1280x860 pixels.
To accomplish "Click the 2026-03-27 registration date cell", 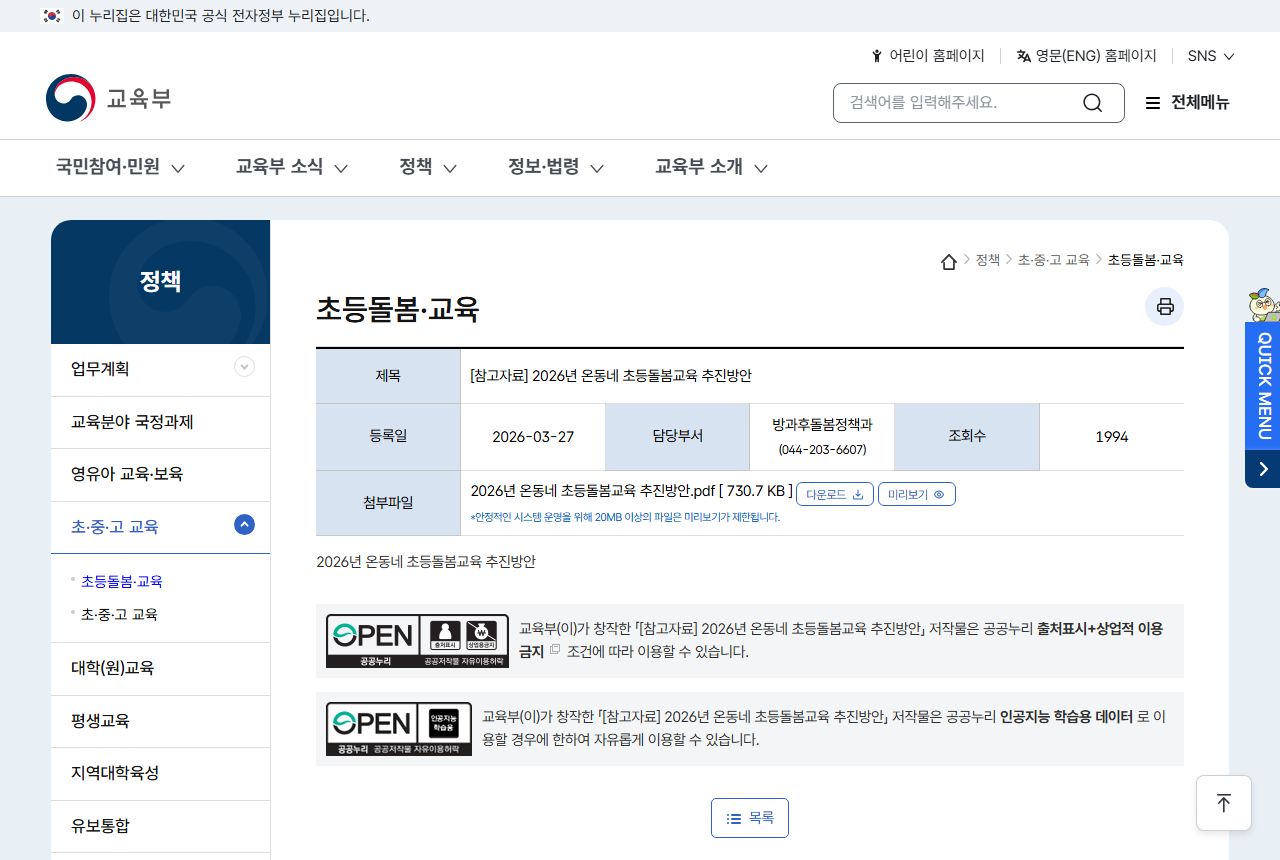I will tap(533, 437).
